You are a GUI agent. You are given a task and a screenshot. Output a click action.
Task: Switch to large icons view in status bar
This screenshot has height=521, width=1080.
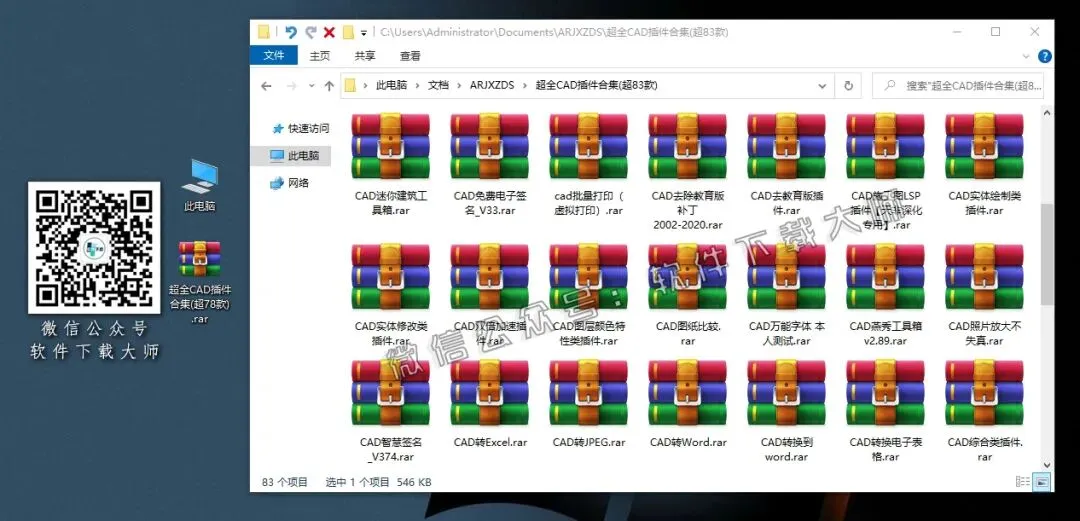(x=1042, y=482)
